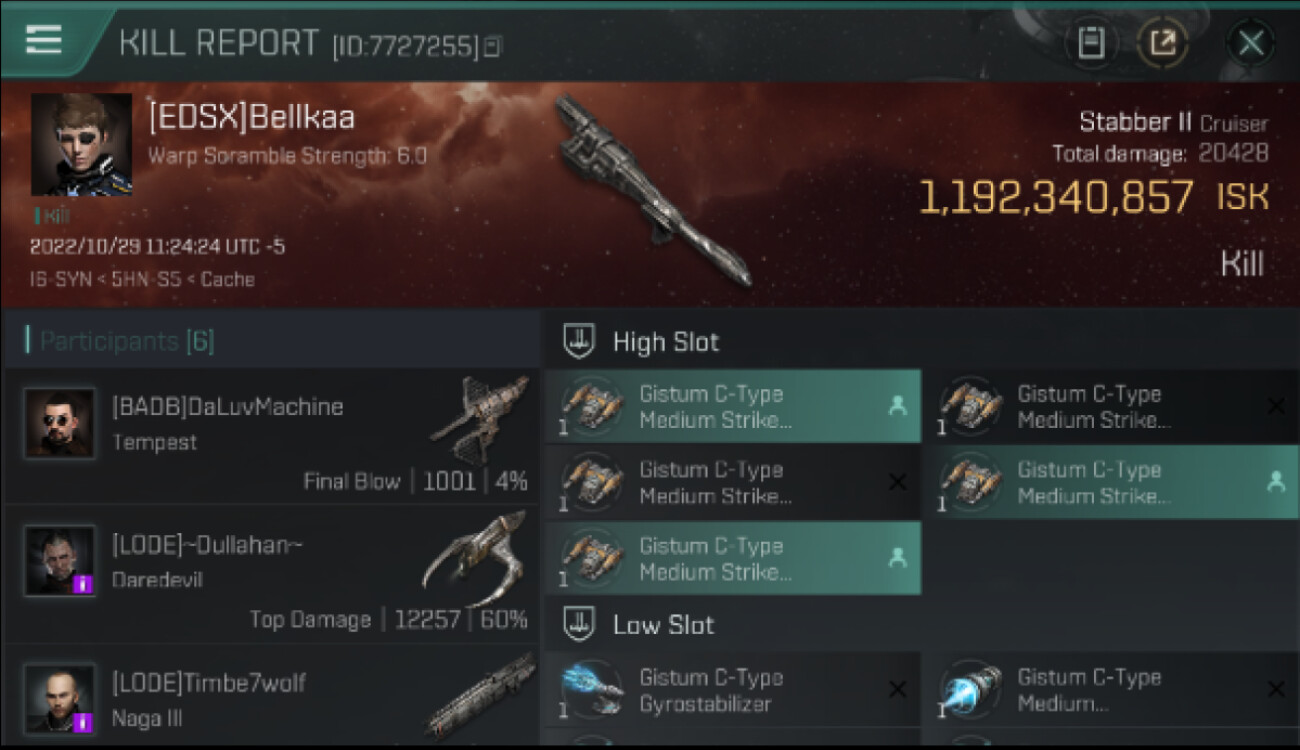Click Gistum C-Type Medium low slot module

[1111, 689]
